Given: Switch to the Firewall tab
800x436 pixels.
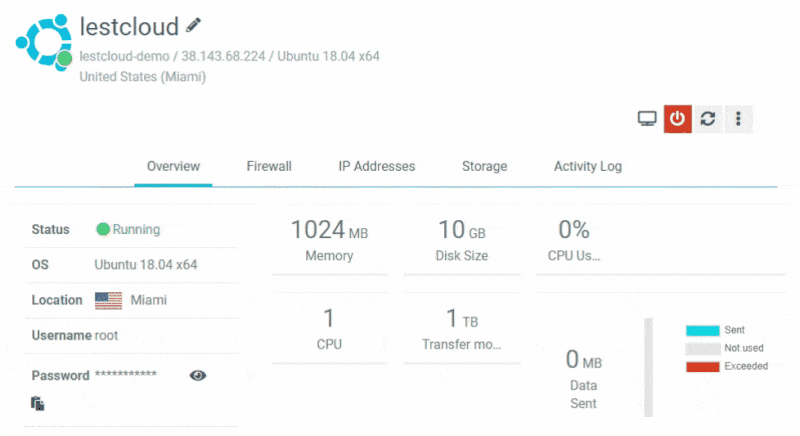Looking at the screenshot, I should tap(269, 166).
